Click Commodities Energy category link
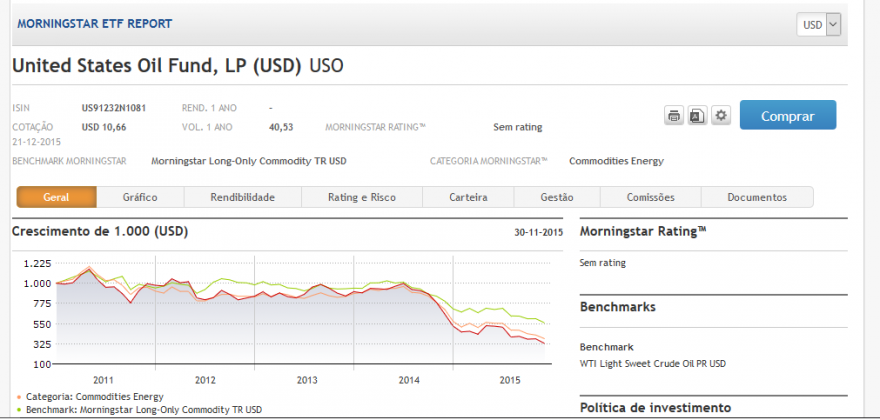This screenshot has height=420, width=880. tap(616, 161)
